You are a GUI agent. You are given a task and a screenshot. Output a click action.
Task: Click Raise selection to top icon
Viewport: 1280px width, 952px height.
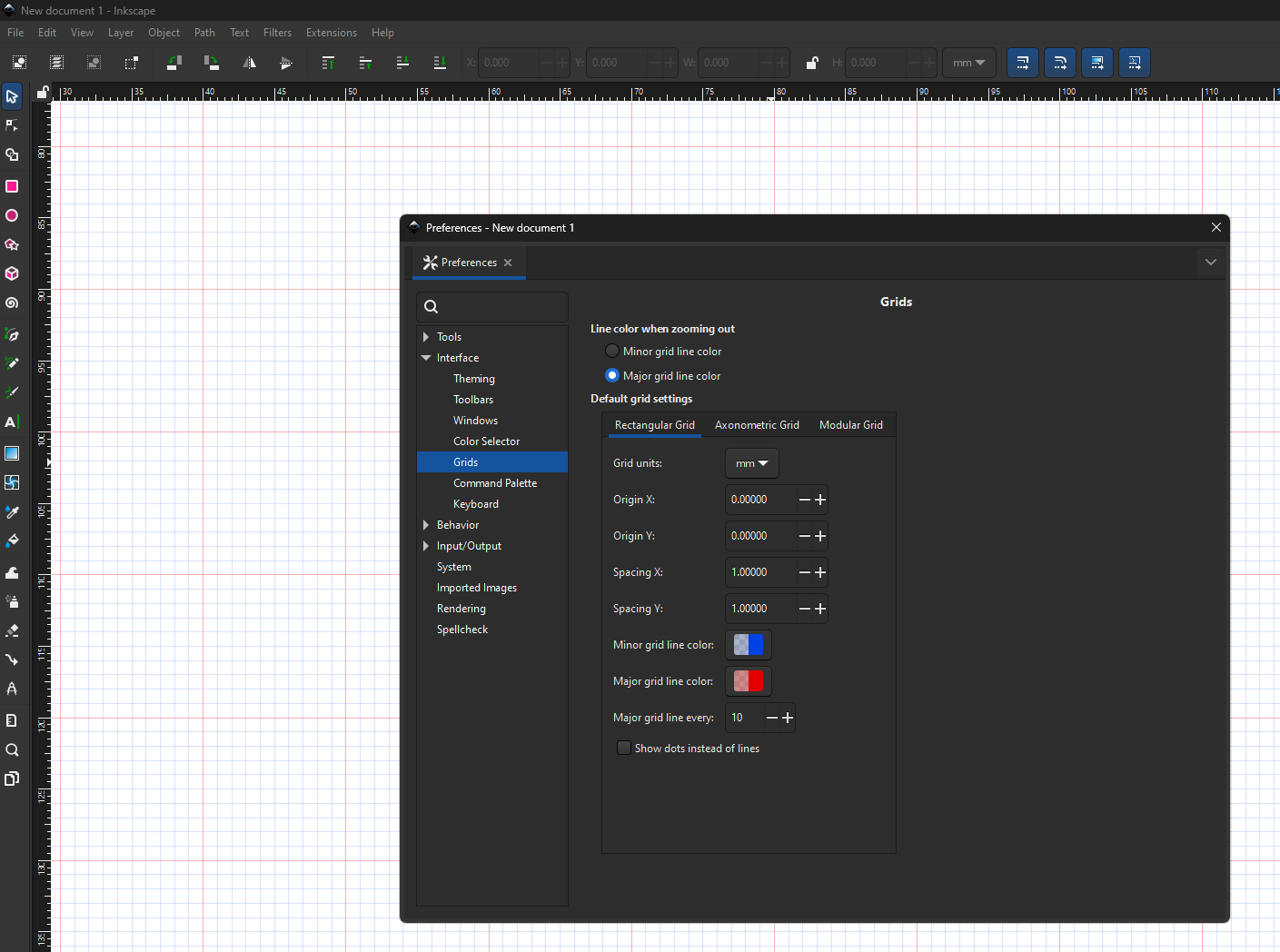[328, 63]
